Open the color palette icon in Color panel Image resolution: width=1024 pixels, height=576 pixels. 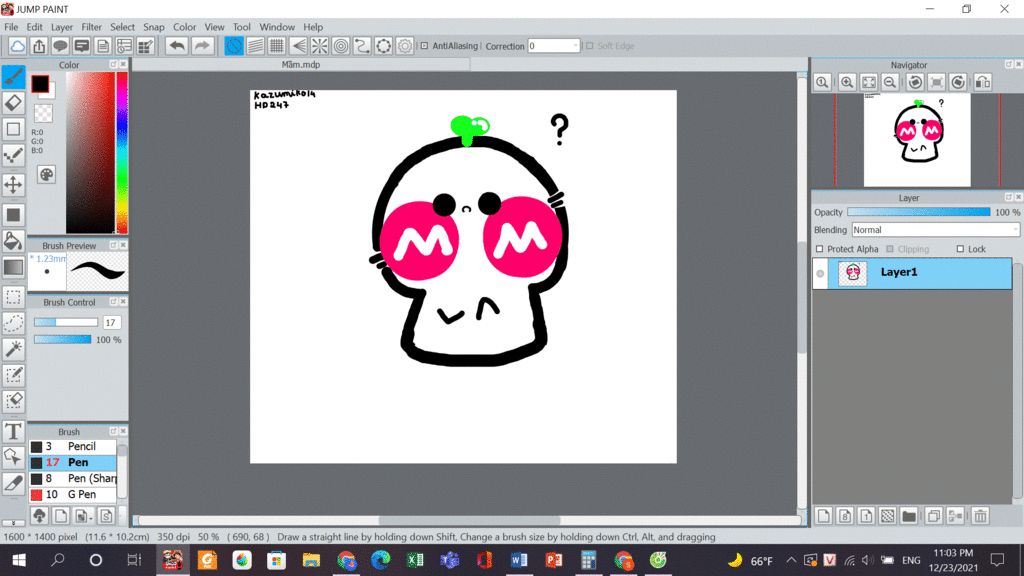pyautogui.click(x=46, y=174)
